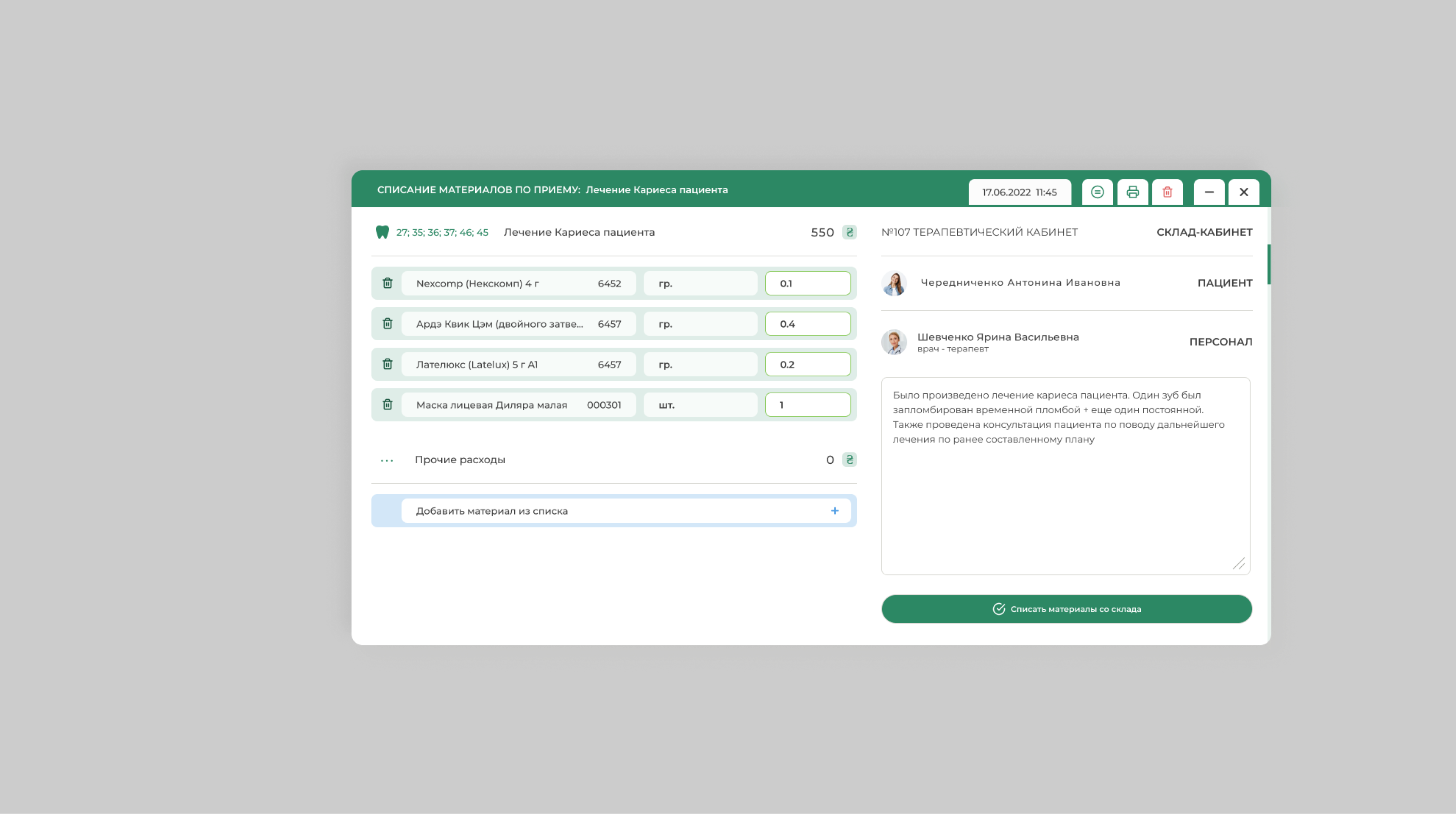Click the treatment notes text area

coord(1065,498)
